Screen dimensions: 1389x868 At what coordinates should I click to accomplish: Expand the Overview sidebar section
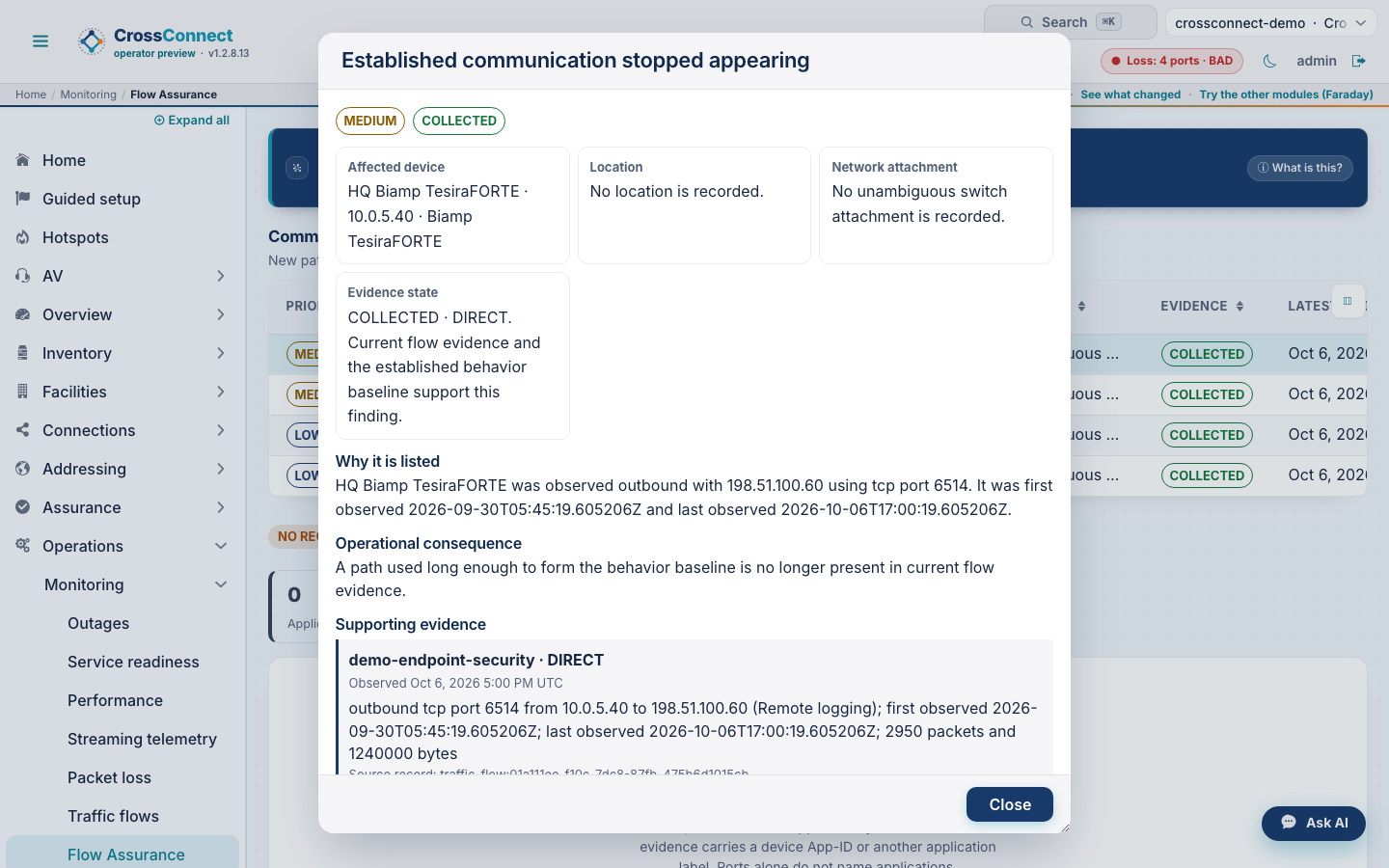[x=123, y=314]
